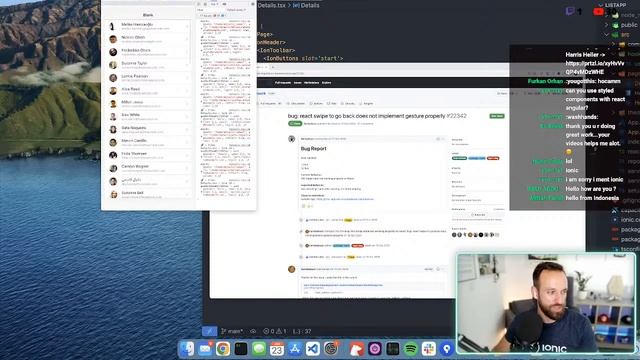Viewport: 640px width, 360px height.
Task: Click the green label in issue sidebar
Action: [x=459, y=158]
